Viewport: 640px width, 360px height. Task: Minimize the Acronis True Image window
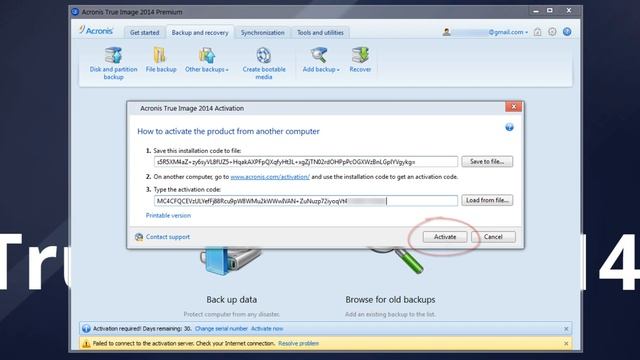(536, 11)
